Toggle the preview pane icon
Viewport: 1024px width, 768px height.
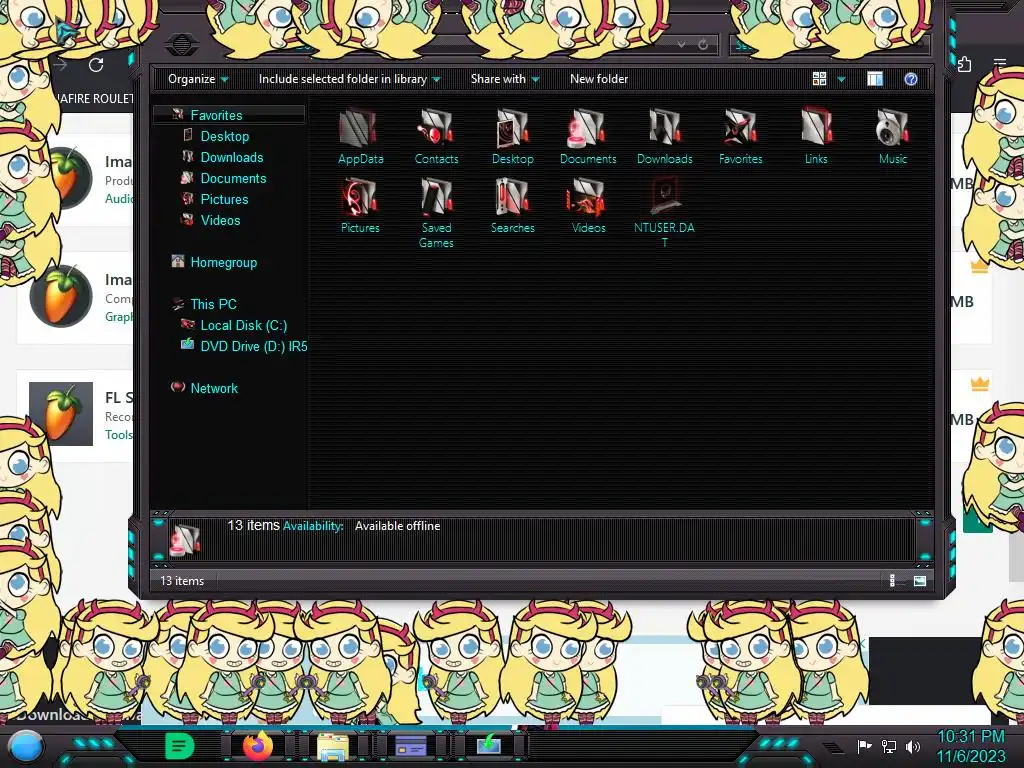874,79
